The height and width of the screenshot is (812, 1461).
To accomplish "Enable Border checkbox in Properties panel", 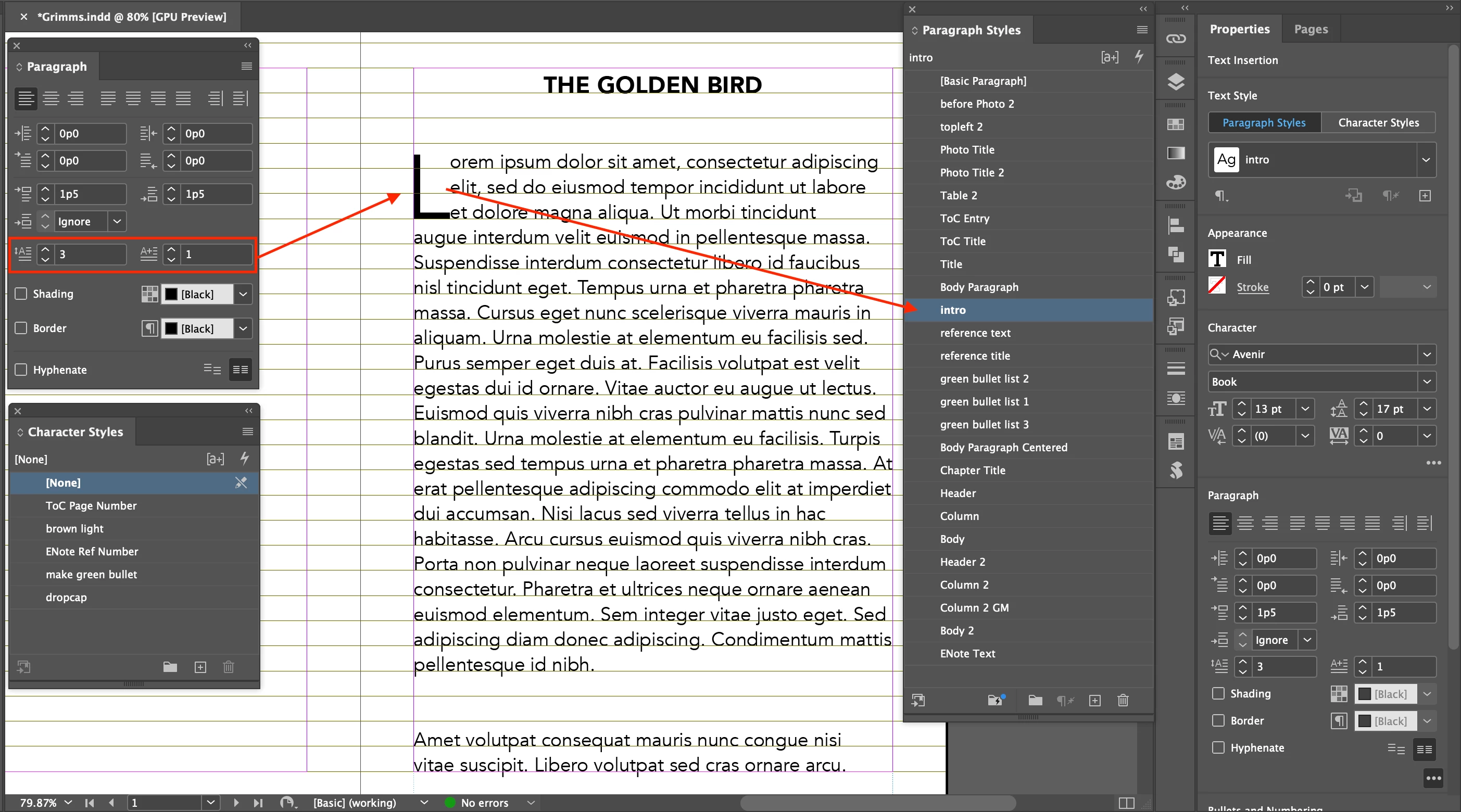I will point(1218,721).
